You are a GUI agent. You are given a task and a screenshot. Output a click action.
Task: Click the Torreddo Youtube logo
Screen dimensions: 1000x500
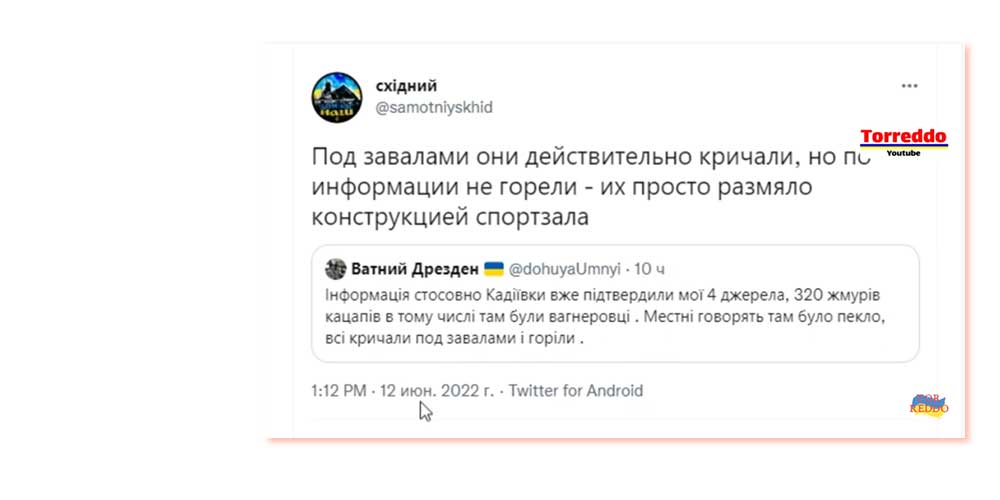(x=903, y=140)
